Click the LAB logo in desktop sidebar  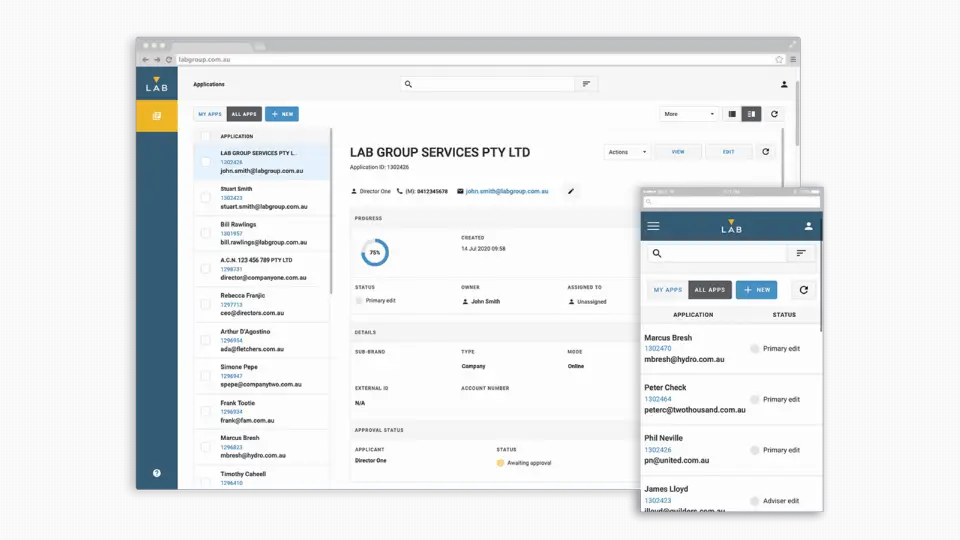click(157, 84)
